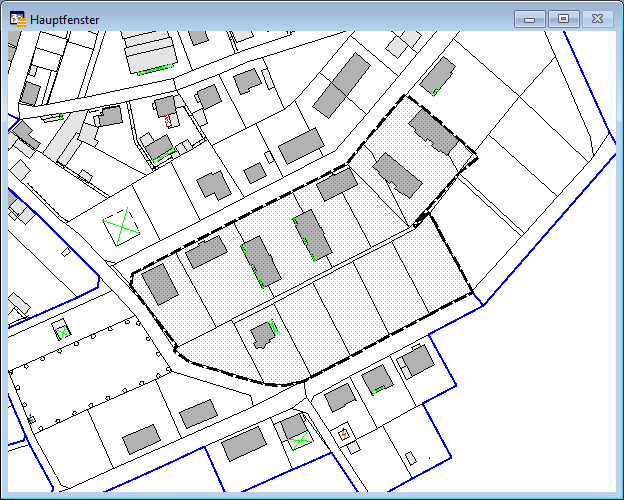Click the small red hatched building outline

click(x=168, y=121)
